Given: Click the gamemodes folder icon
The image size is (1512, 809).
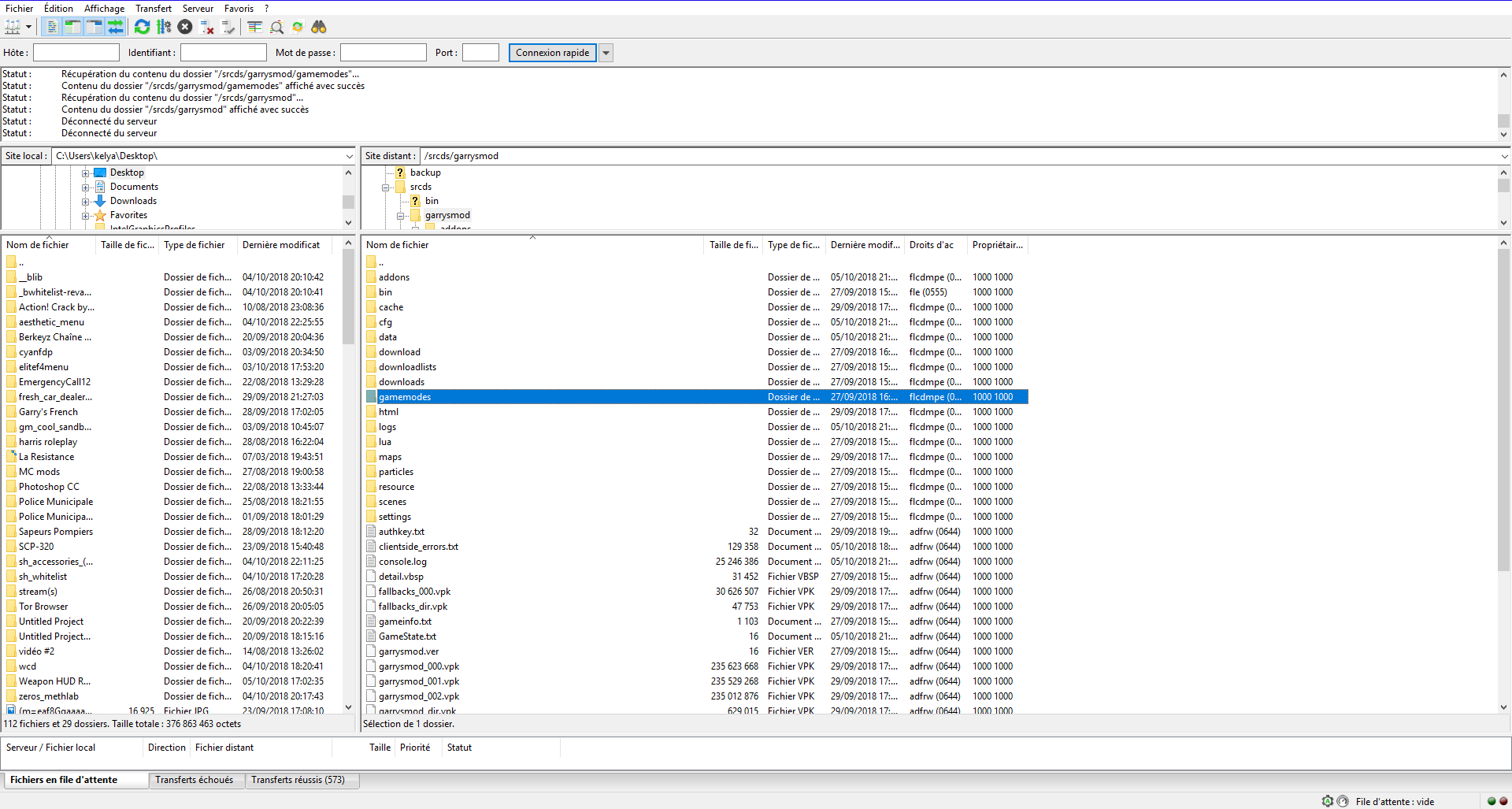Looking at the screenshot, I should [x=371, y=397].
